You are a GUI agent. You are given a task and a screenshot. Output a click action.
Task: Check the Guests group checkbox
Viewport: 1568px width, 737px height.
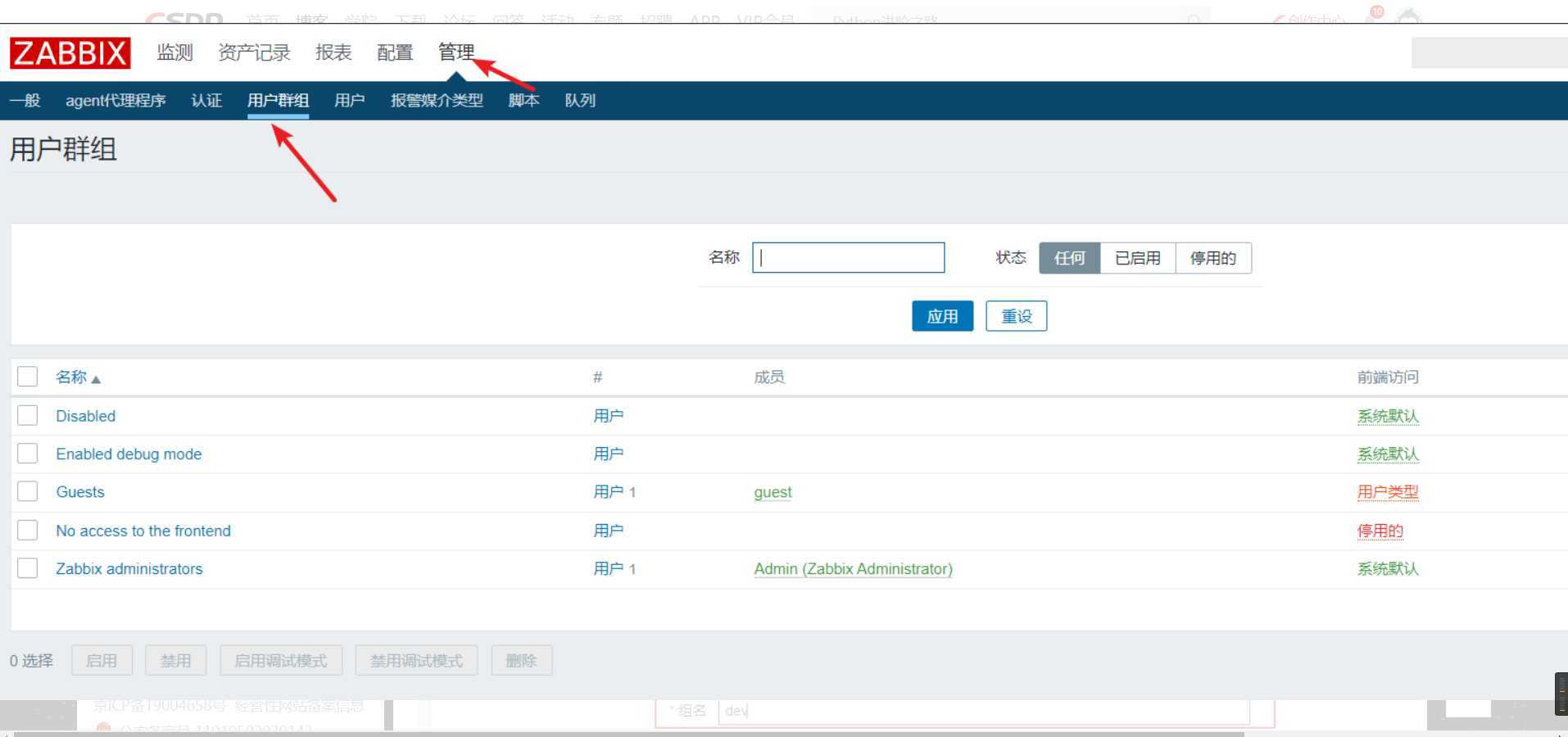[28, 491]
